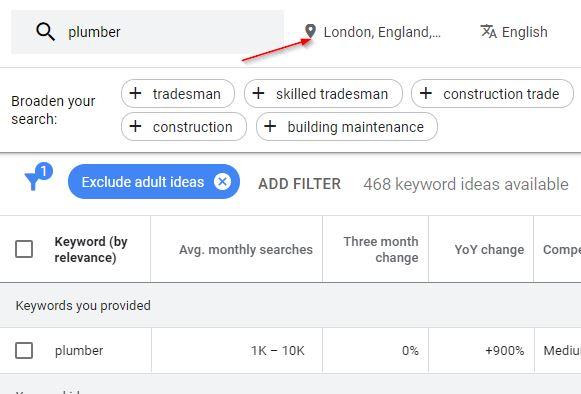Screen dimensions: 581x394
Task: Click the language translate icon
Action: pos(488,32)
